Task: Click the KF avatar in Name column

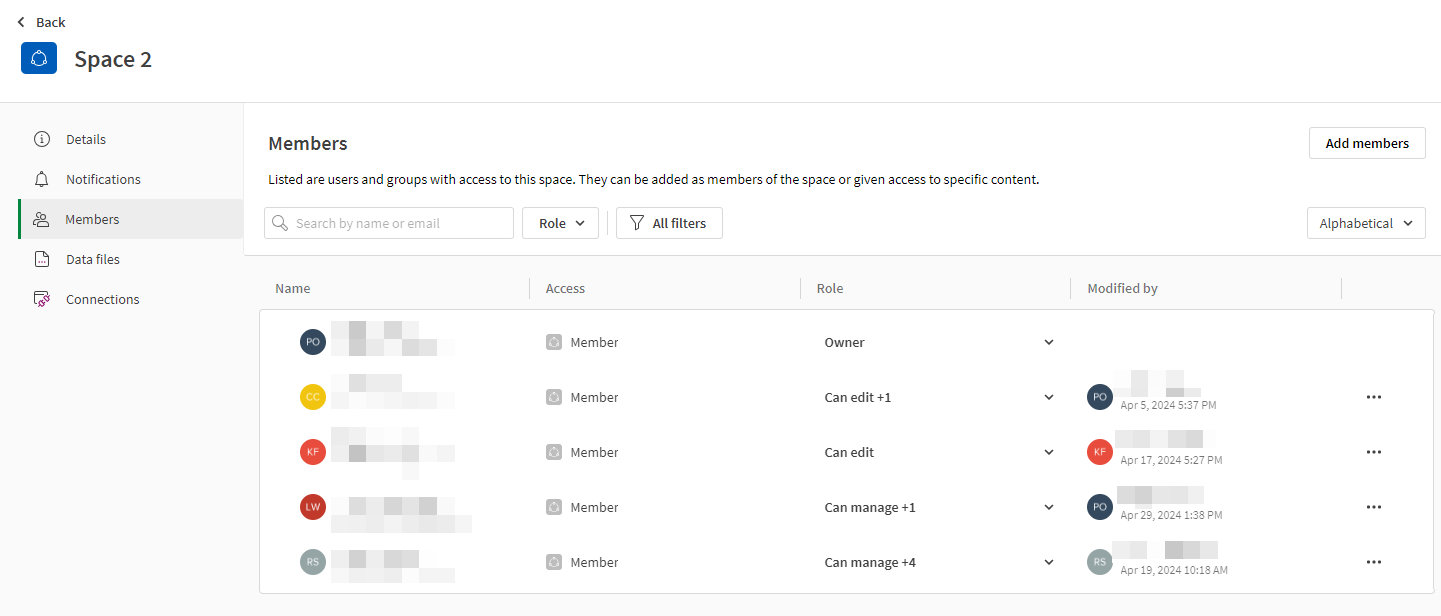Action: coord(313,452)
